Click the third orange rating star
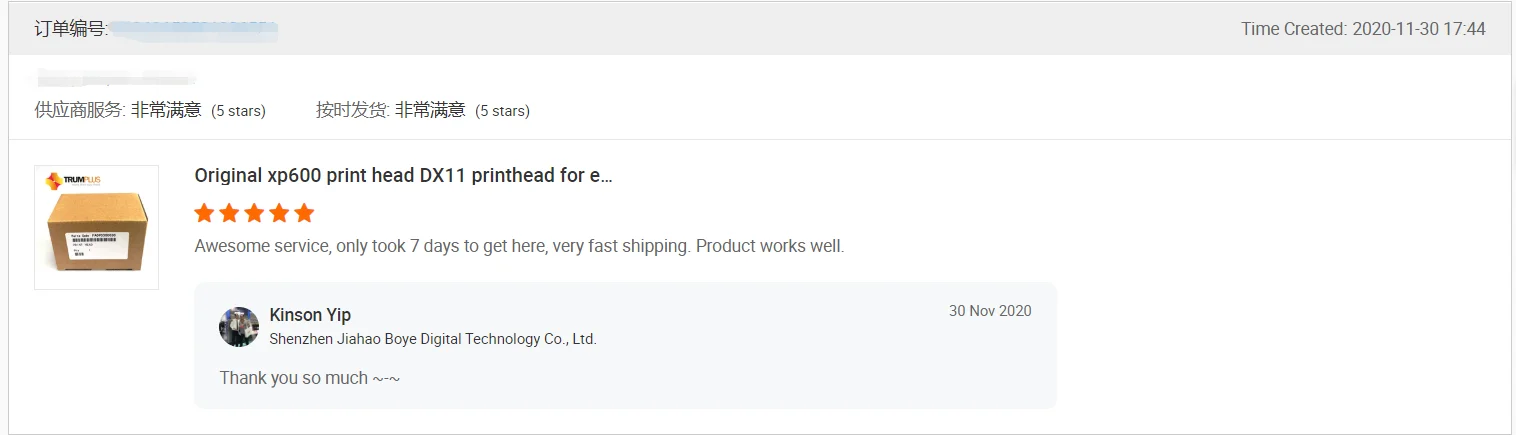The image size is (1516, 435). pos(254,213)
